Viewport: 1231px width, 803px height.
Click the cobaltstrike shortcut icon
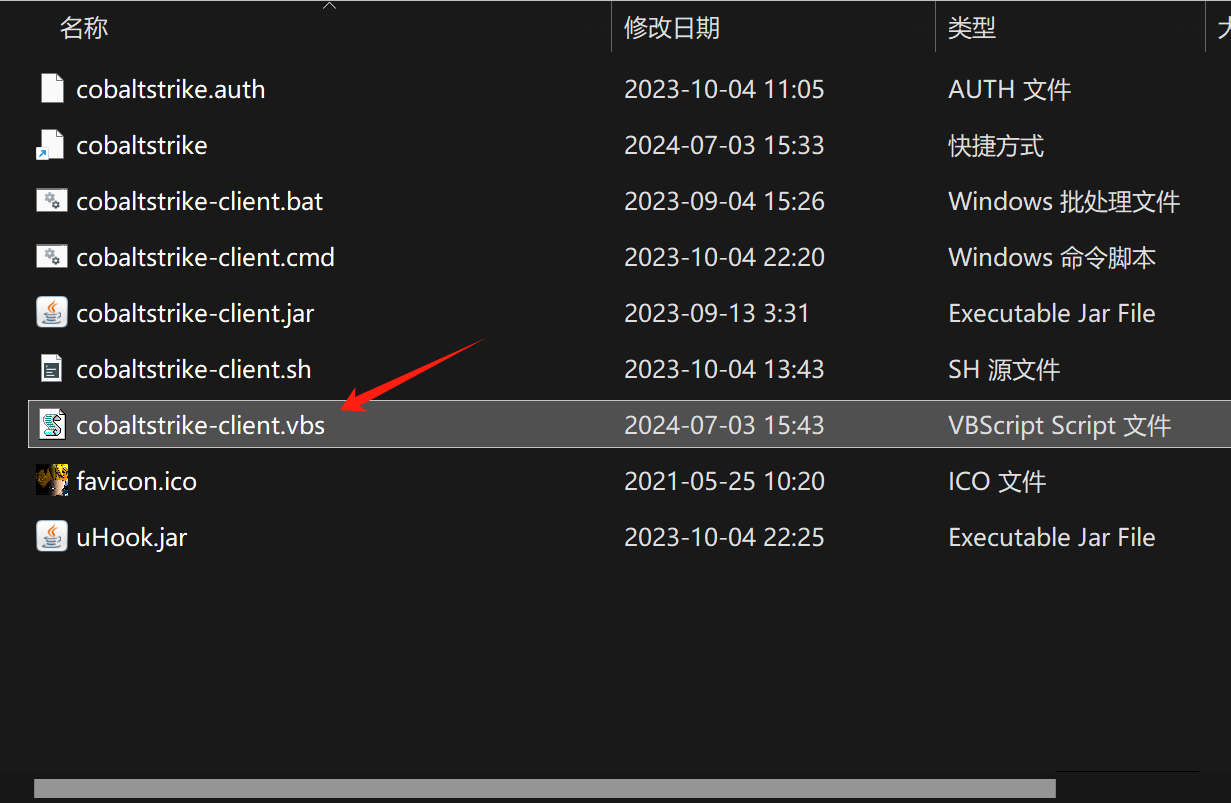(52, 145)
